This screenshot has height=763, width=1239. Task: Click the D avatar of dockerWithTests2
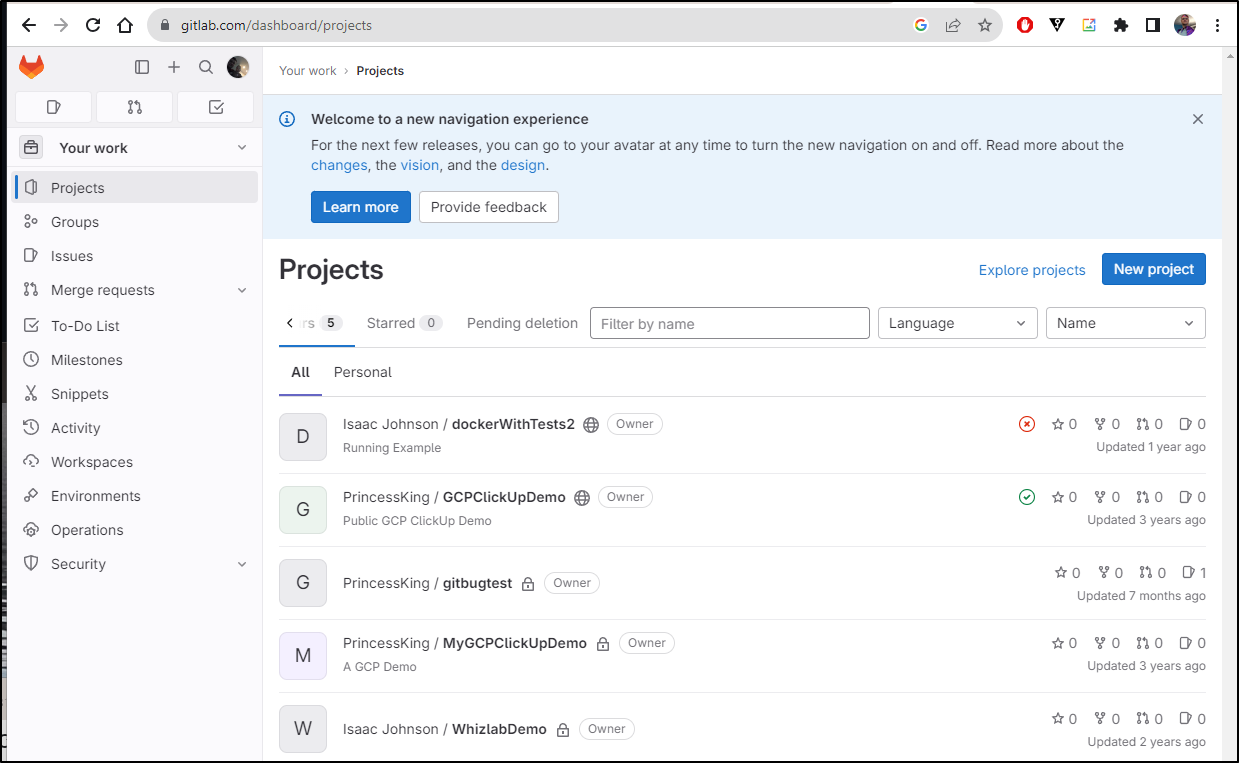(x=303, y=436)
